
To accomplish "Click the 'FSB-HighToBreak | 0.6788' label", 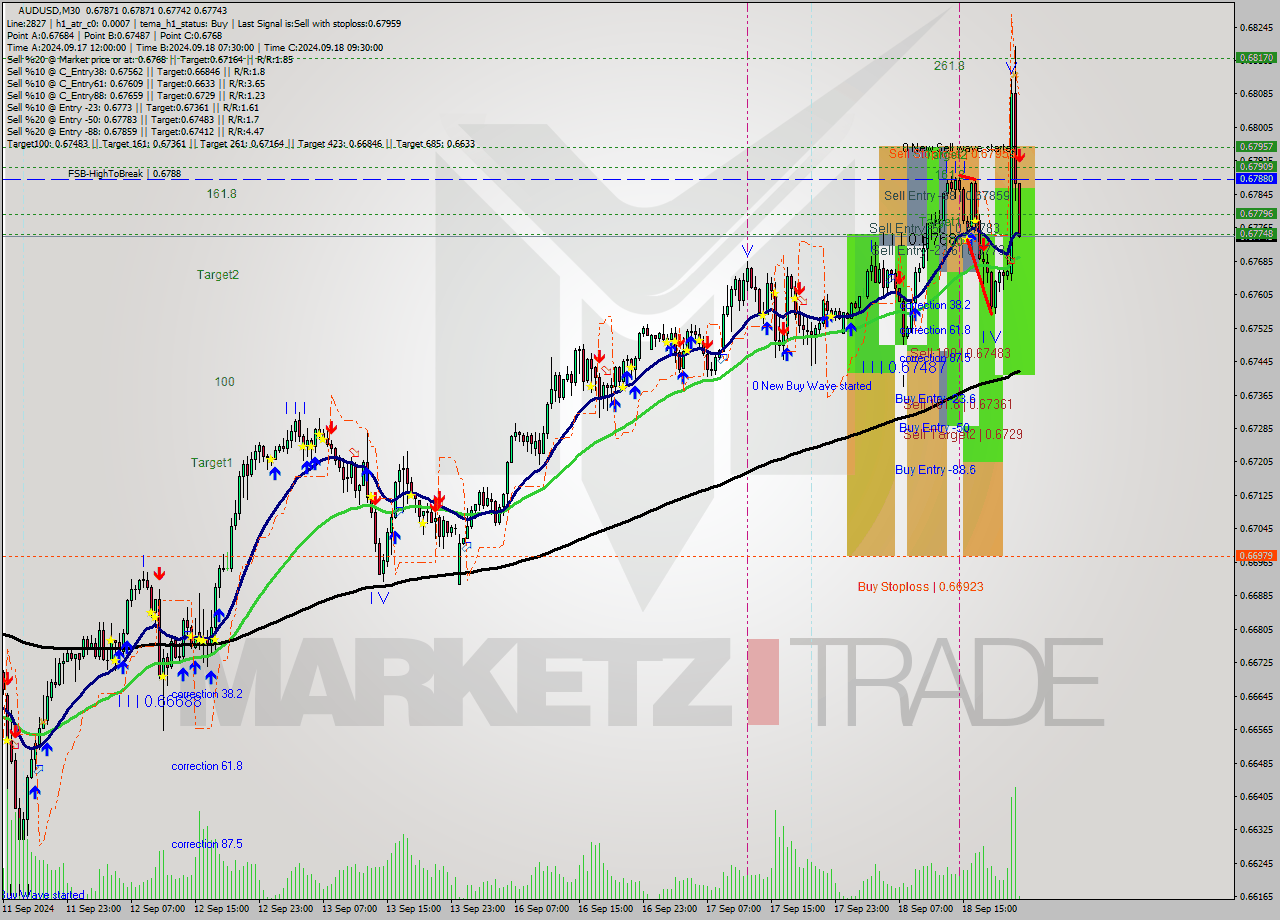I will 124,174.
